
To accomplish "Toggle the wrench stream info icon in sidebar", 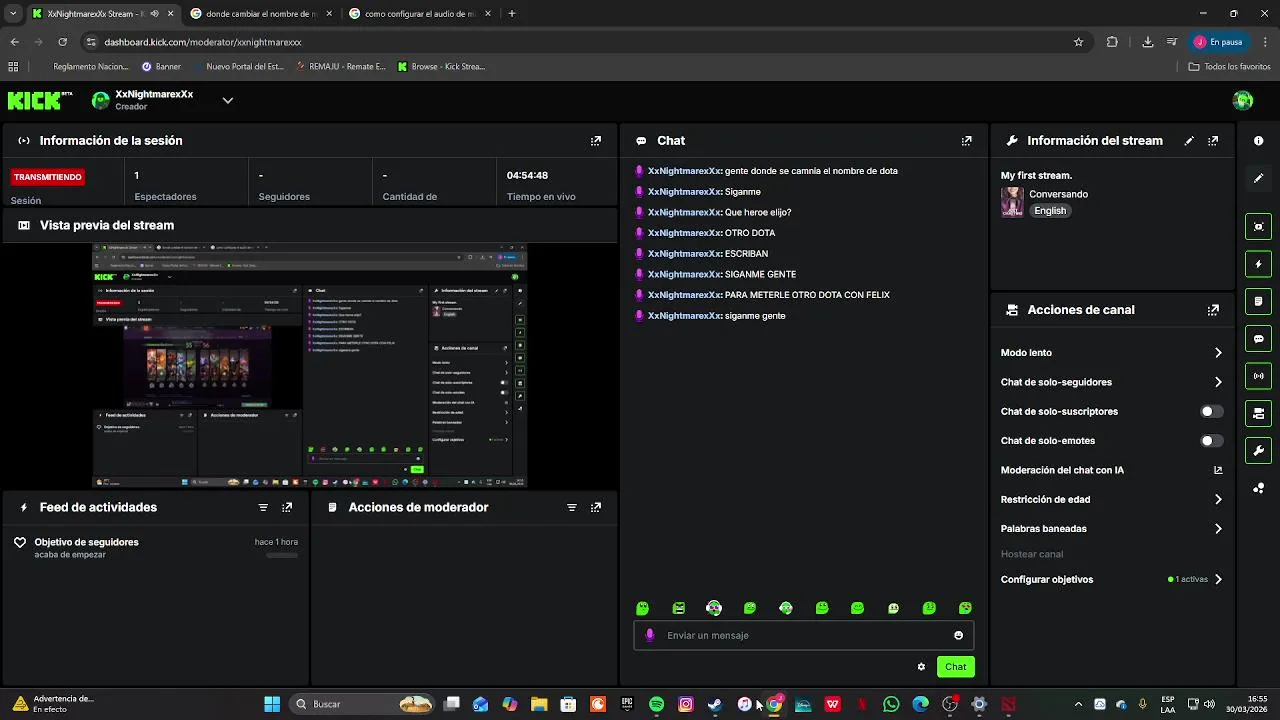I will click(x=1258, y=451).
